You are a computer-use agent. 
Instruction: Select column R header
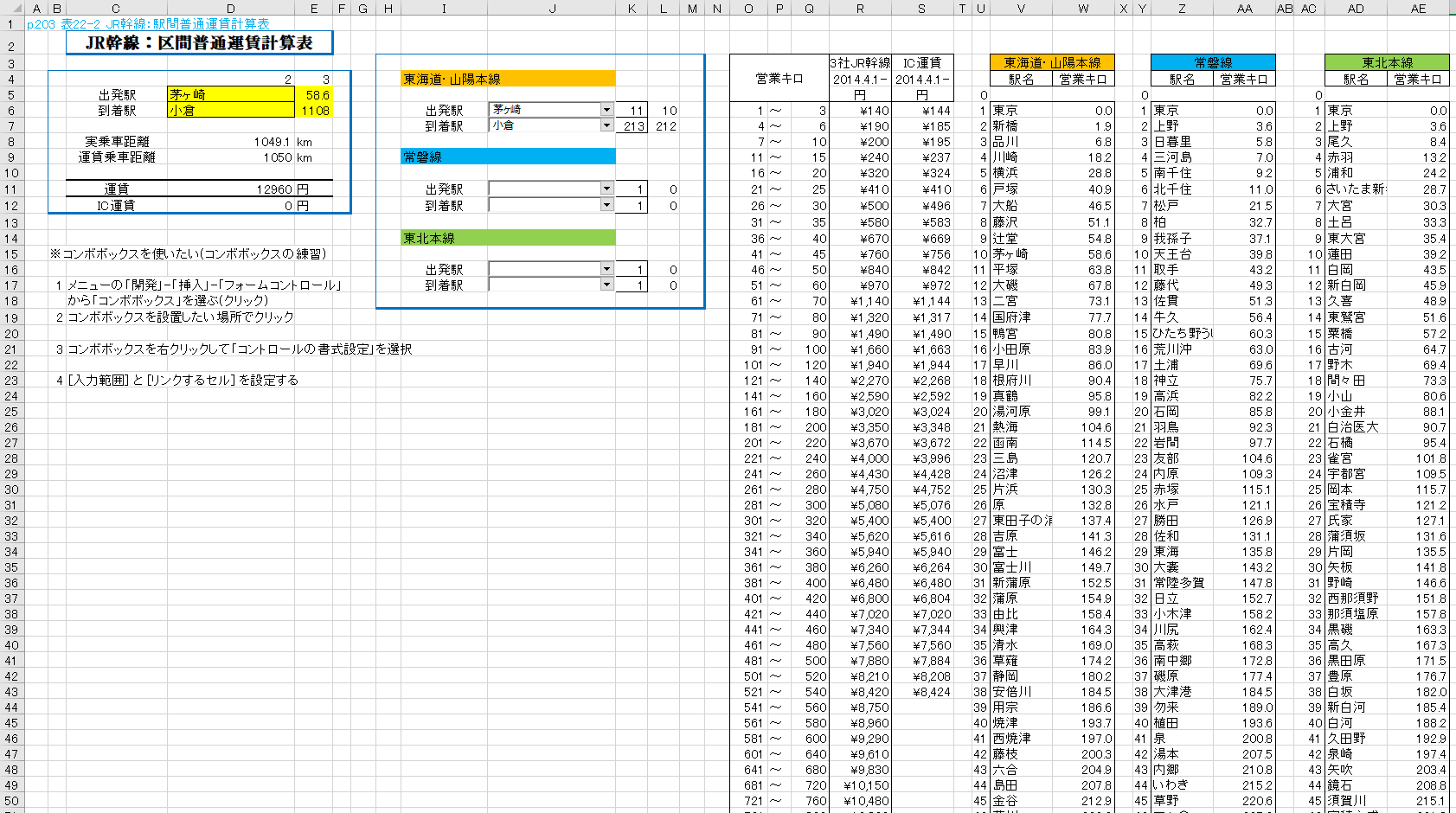(860, 9)
